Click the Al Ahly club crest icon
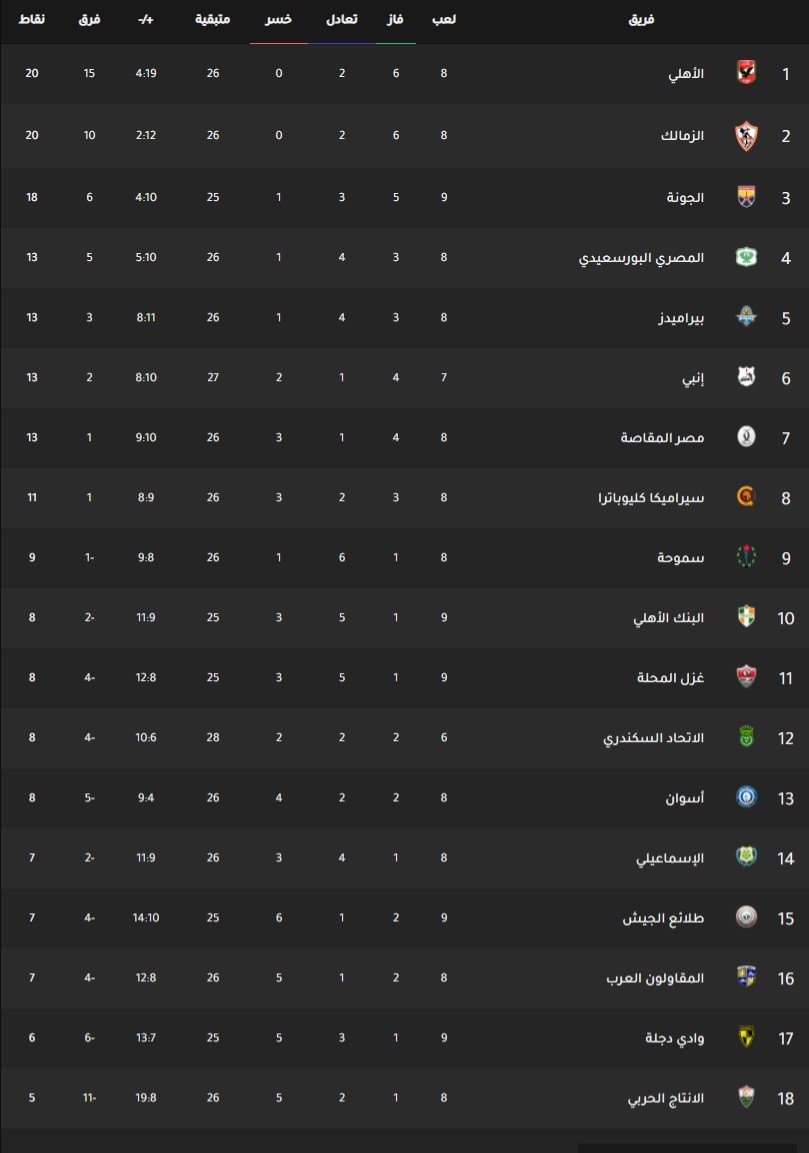 click(746, 73)
